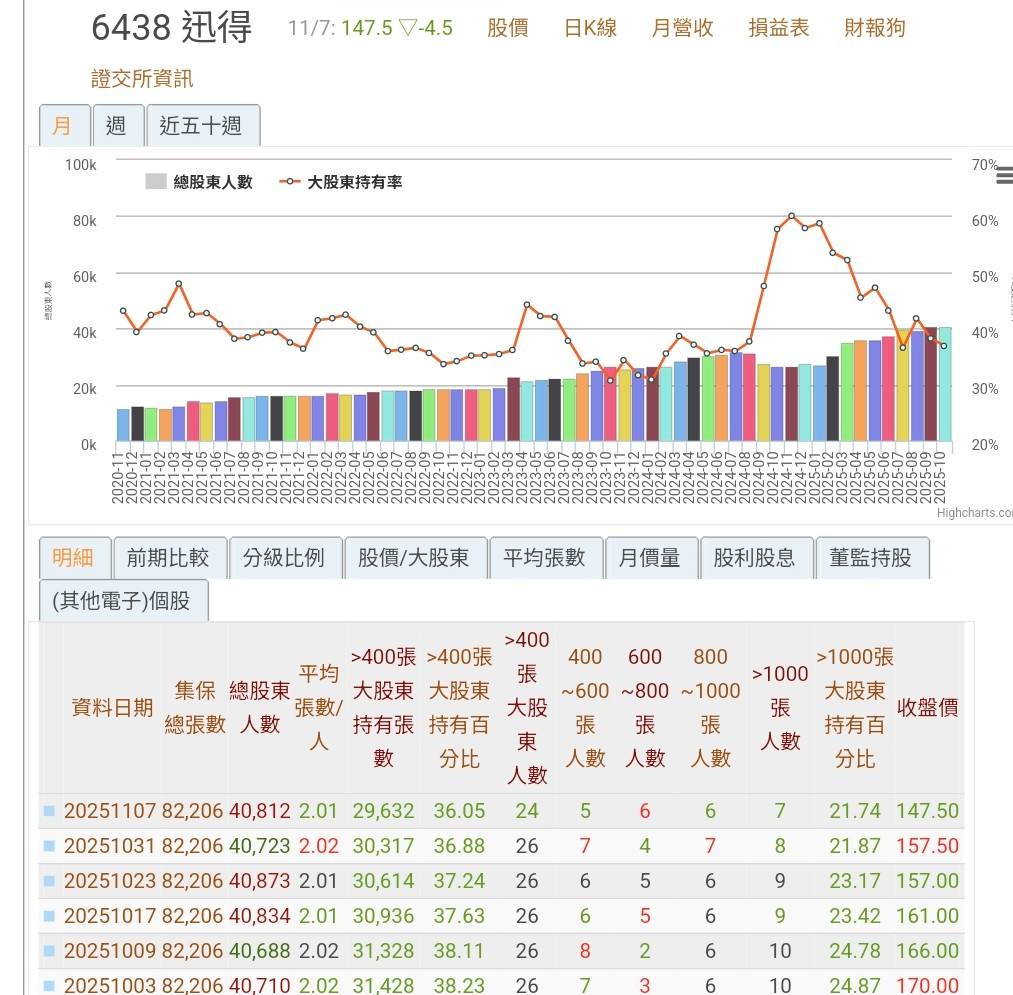Switch to the 近五十週 tab
Image resolution: width=1013 pixels, height=995 pixels.
click(x=203, y=125)
